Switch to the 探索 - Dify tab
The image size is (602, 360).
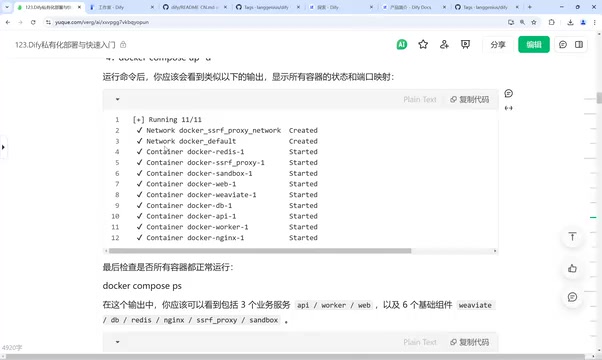[340, 7]
